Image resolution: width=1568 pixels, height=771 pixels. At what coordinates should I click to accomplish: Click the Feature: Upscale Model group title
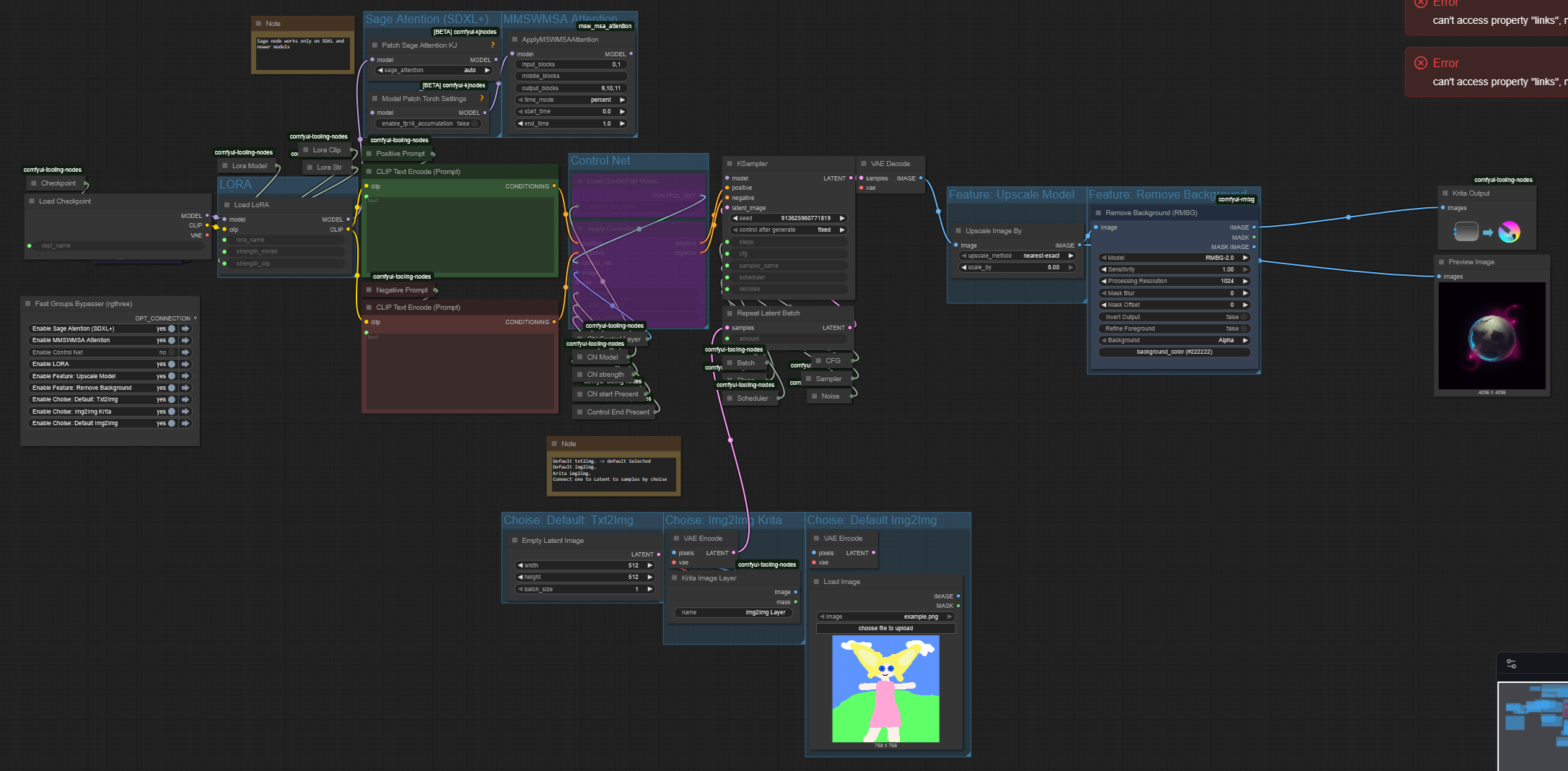point(1011,195)
